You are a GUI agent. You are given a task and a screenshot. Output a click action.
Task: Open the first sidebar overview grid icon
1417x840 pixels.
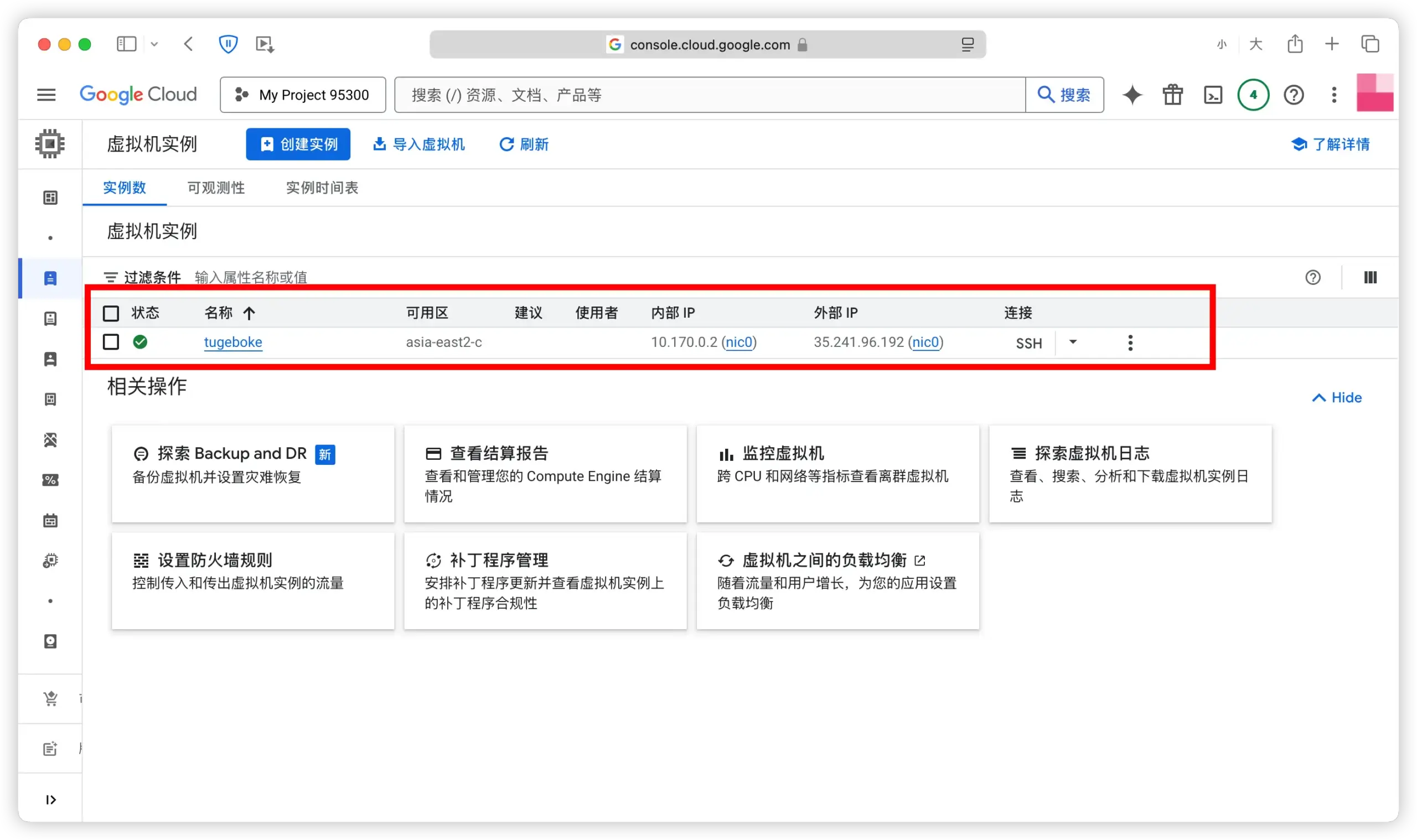pyautogui.click(x=50, y=198)
